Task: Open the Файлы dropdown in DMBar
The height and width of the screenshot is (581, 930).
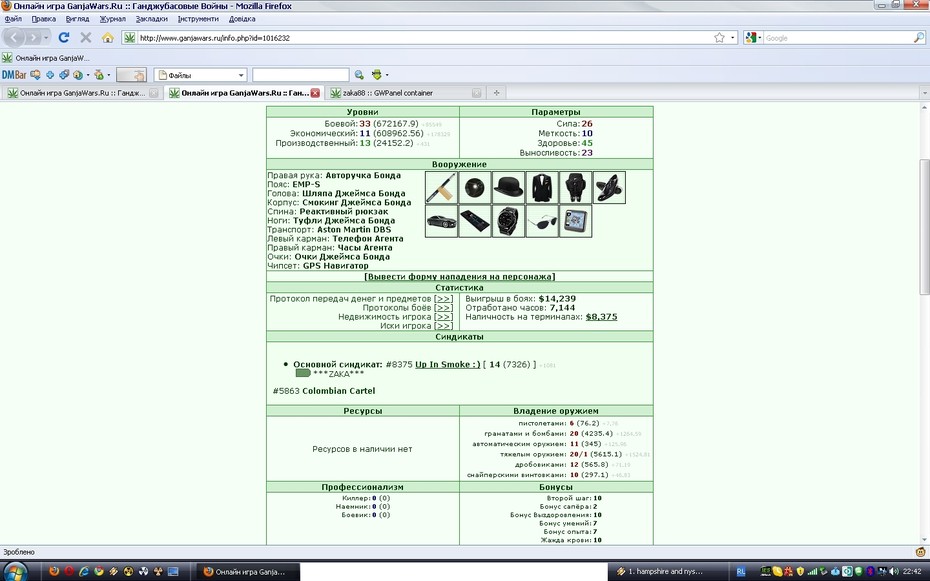Action: pyautogui.click(x=200, y=75)
